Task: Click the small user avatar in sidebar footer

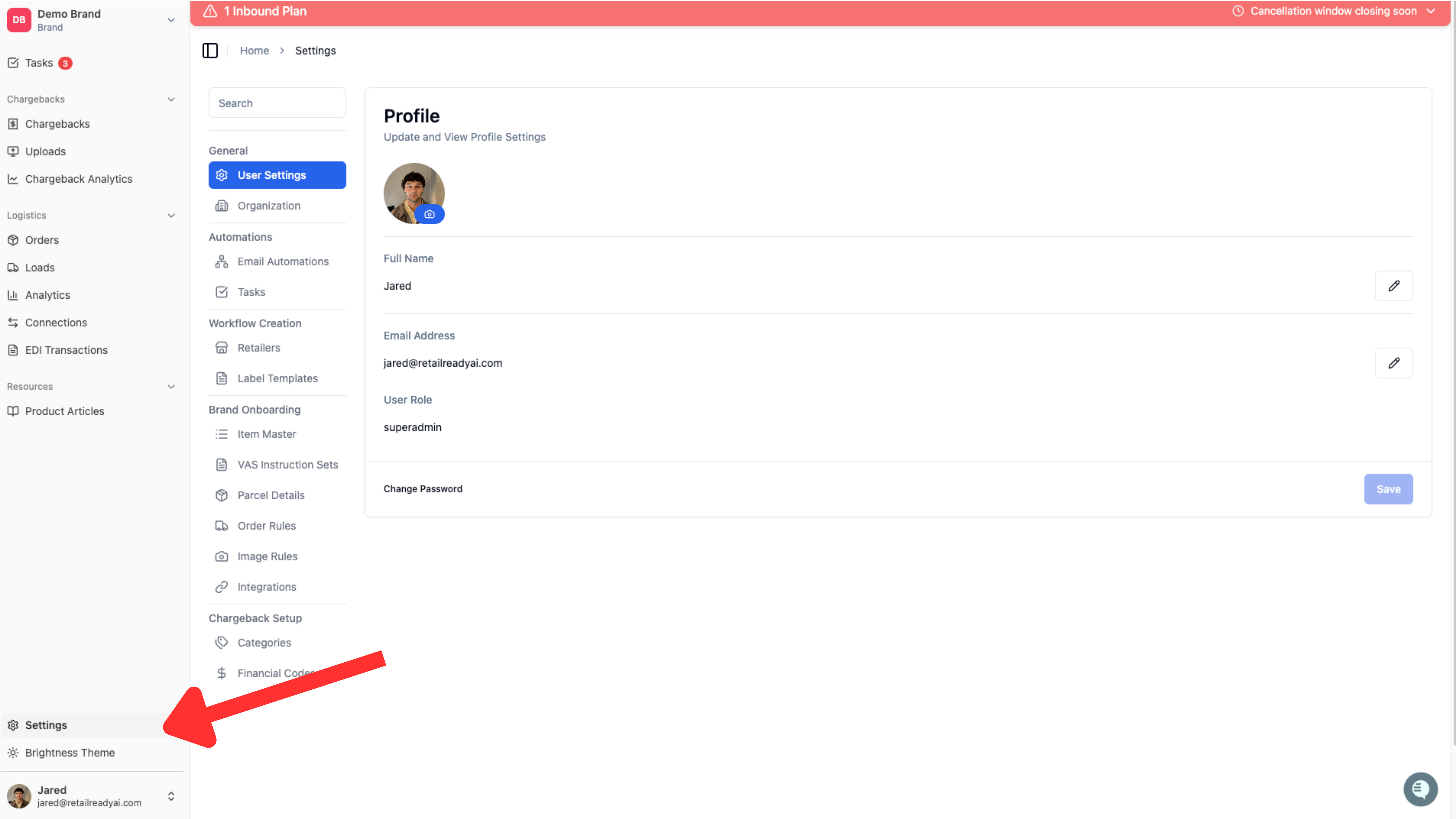Action: click(x=19, y=796)
